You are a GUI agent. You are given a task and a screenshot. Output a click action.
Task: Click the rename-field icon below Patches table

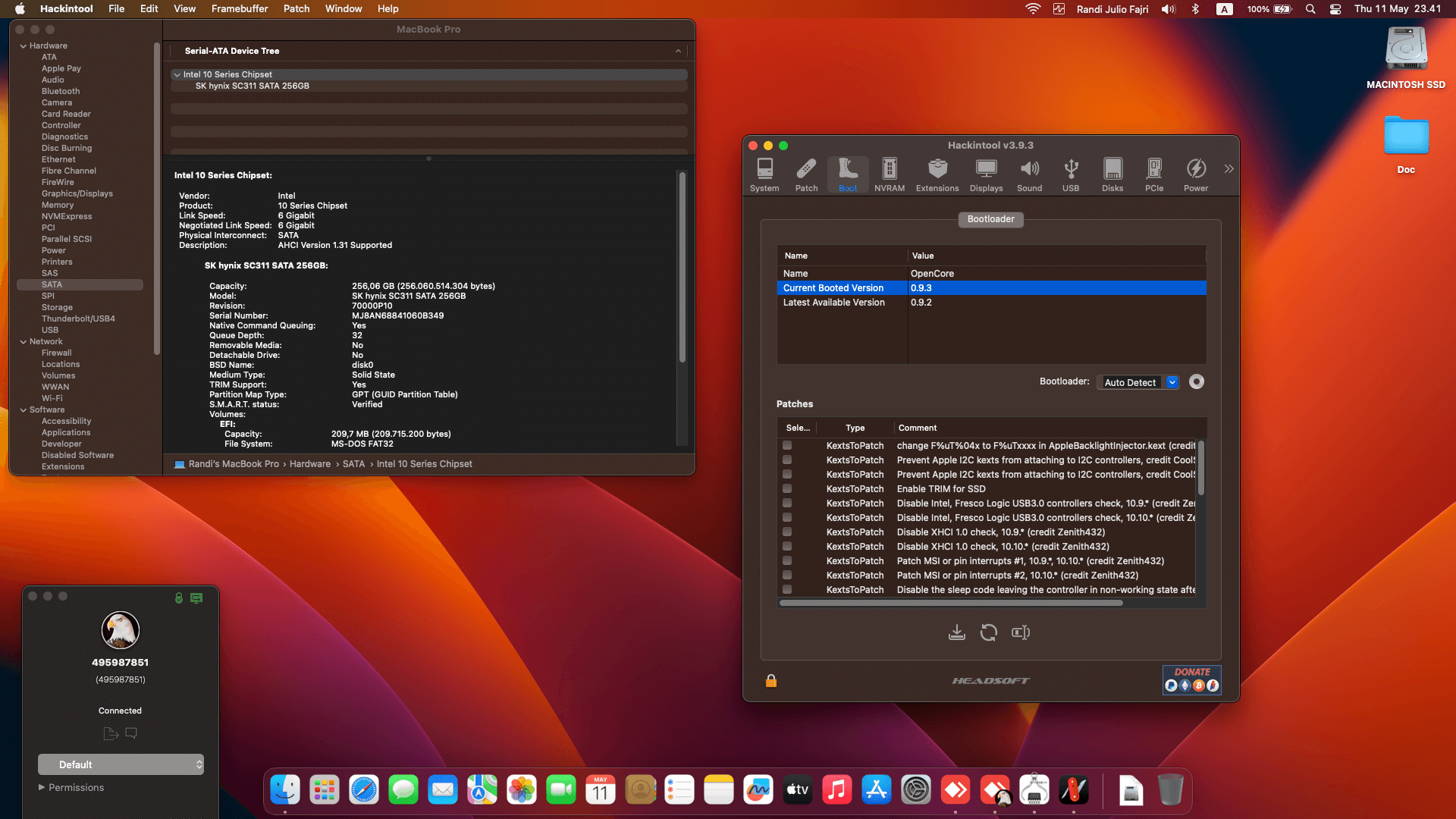point(1021,632)
